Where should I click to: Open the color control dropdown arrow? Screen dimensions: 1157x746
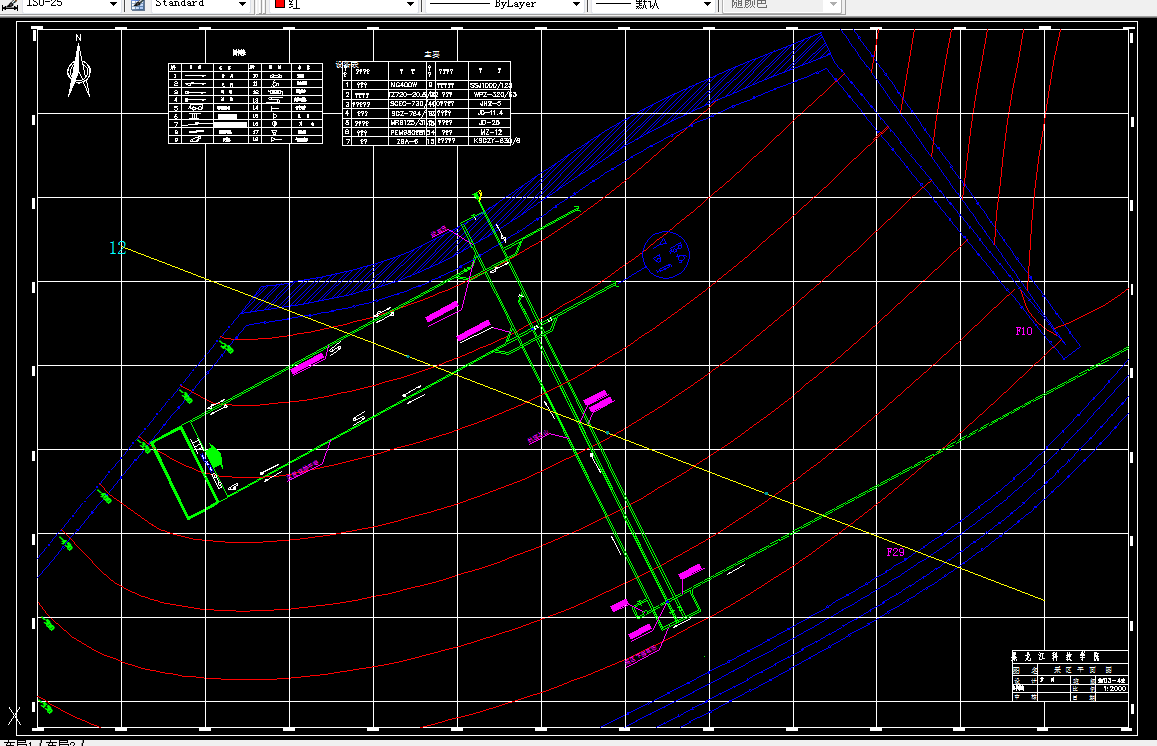(410, 4)
